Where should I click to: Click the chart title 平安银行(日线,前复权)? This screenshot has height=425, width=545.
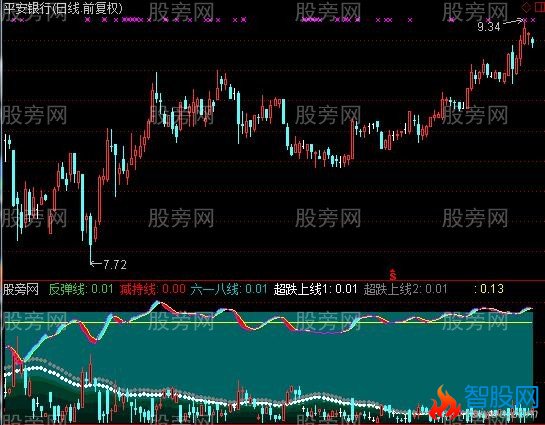(63, 8)
